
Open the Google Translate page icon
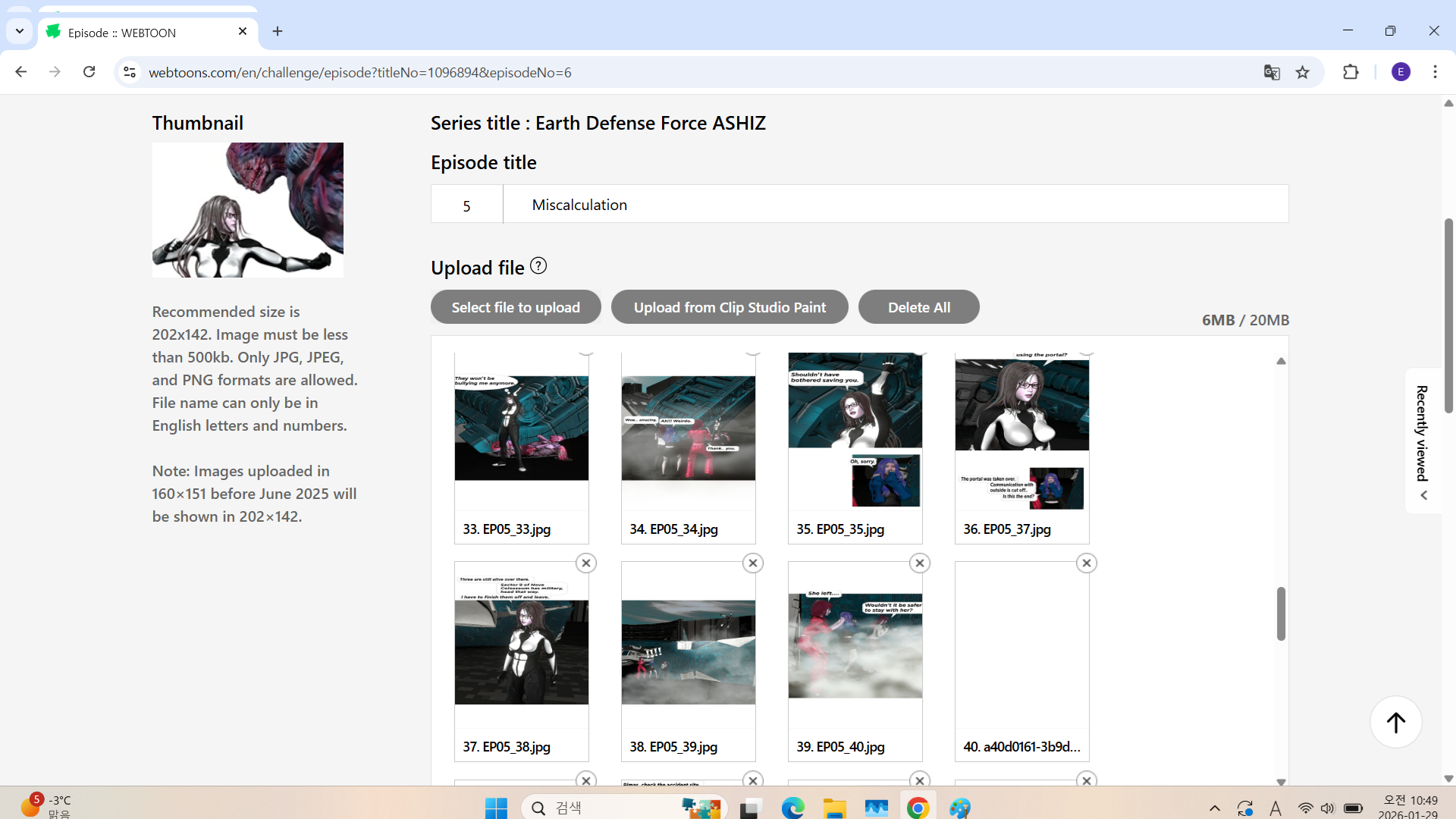tap(1272, 72)
